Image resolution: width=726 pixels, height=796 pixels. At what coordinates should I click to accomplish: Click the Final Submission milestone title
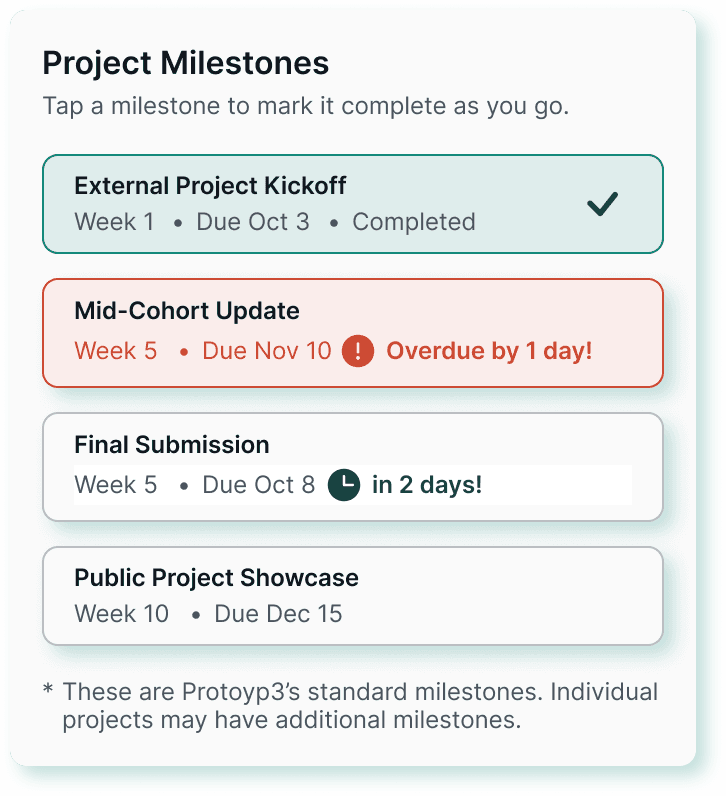point(172,444)
